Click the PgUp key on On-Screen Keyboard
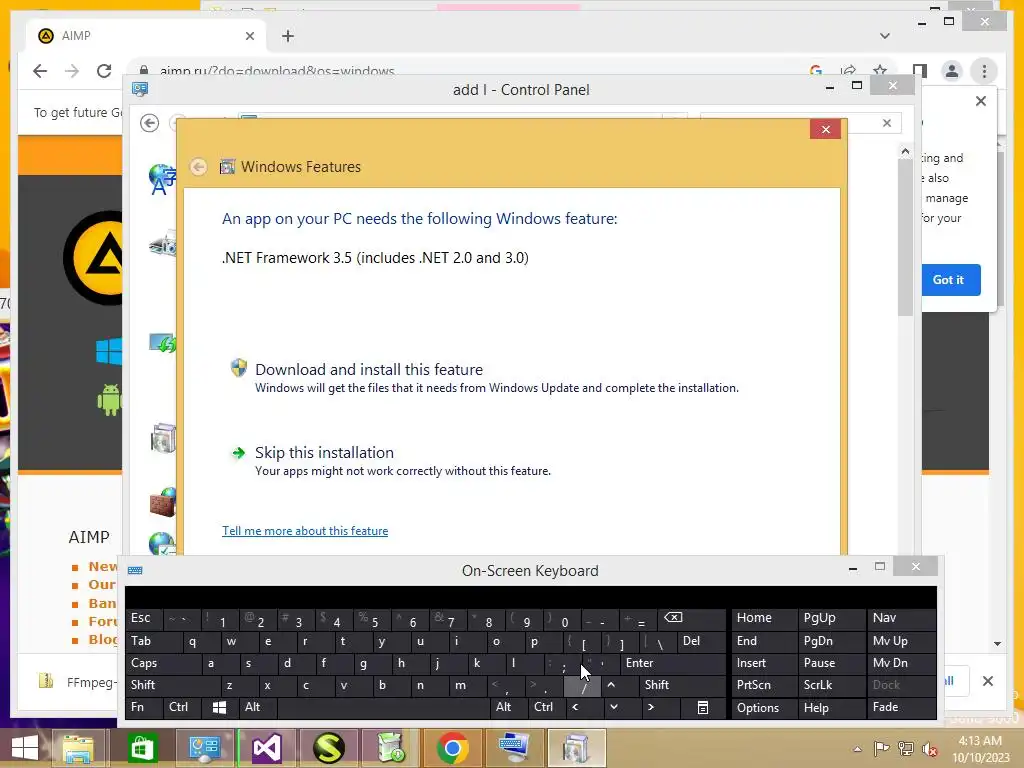This screenshot has width=1024, height=768. pyautogui.click(x=831, y=618)
